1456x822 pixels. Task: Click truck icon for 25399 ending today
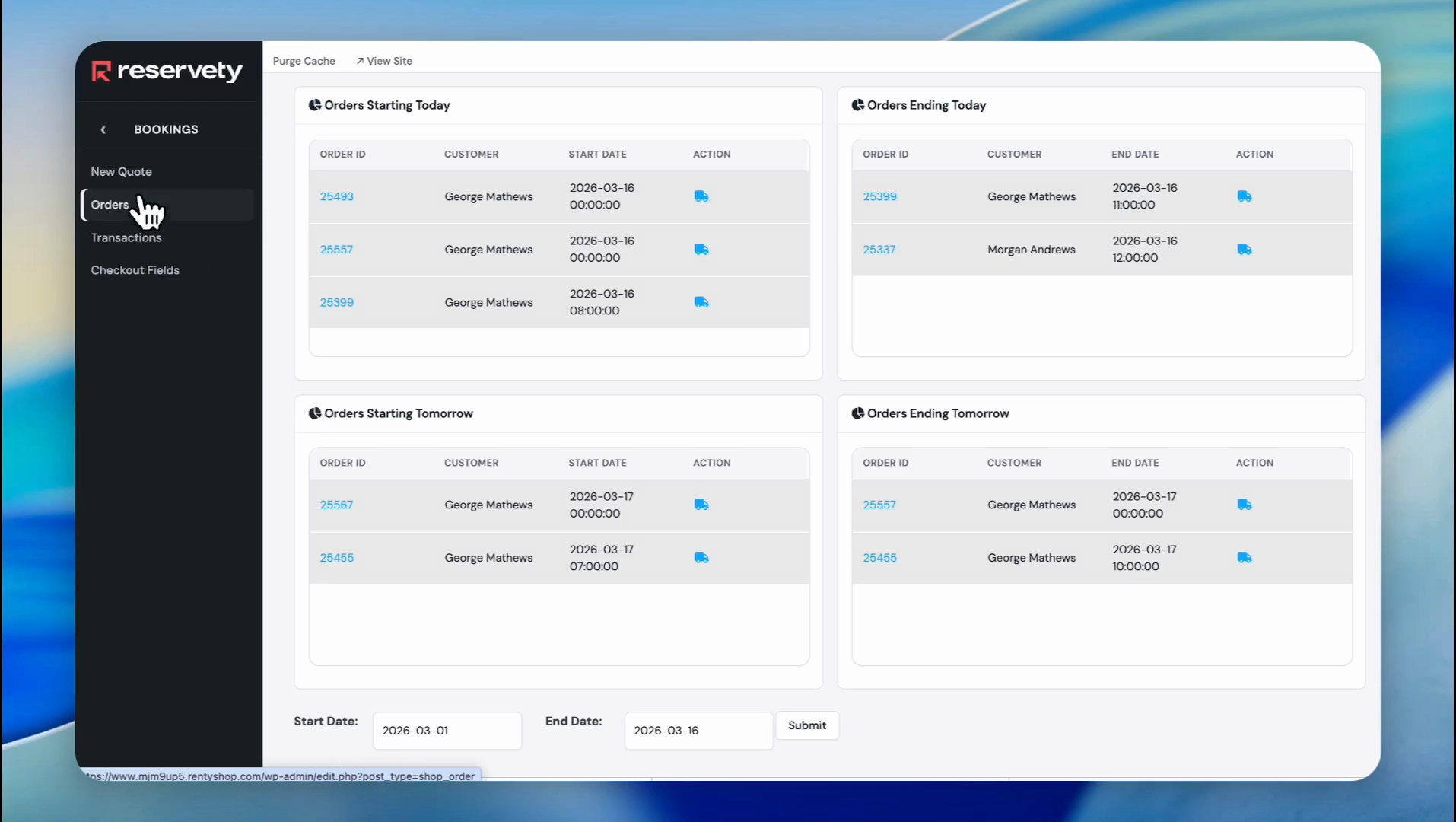point(1245,196)
